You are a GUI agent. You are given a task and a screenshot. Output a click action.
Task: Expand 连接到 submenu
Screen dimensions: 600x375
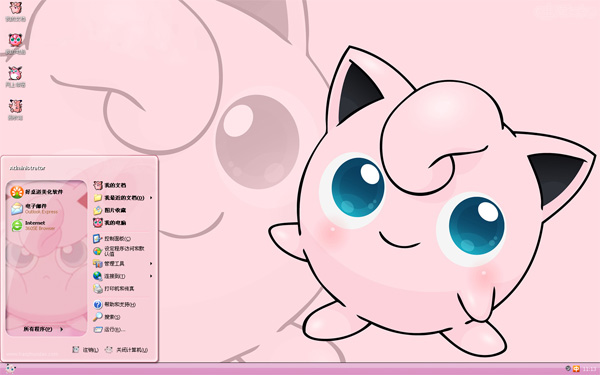pyautogui.click(x=123, y=276)
